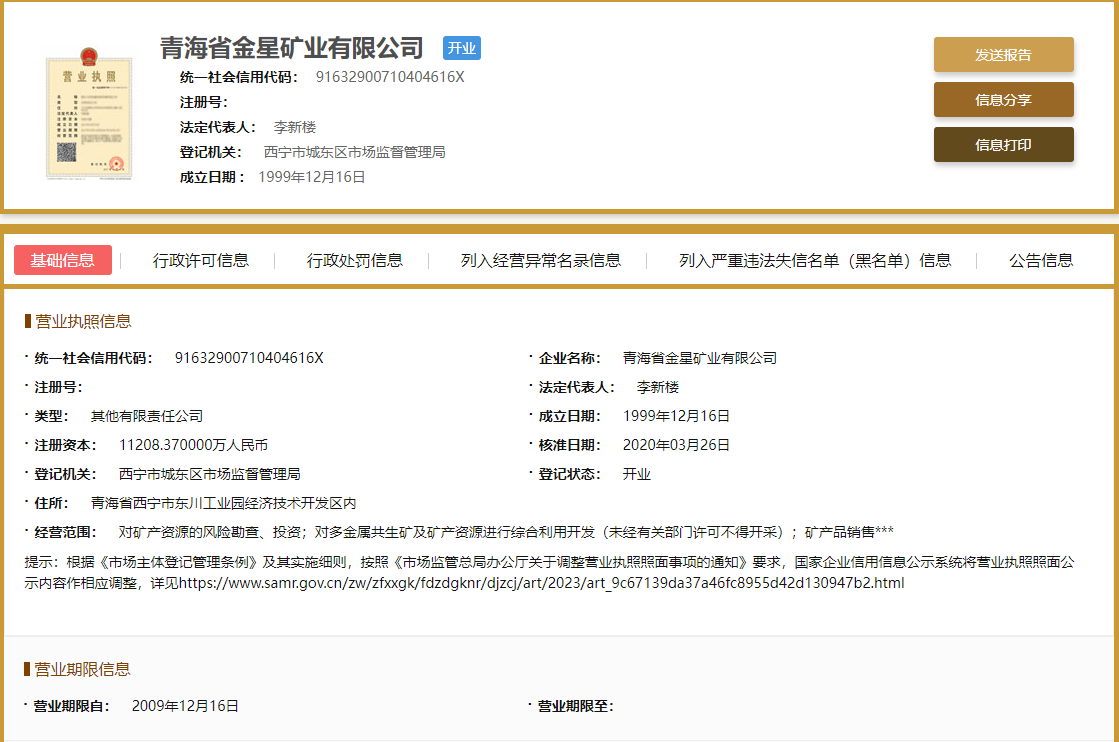Switch to the 行政处罚信息 tab
The image size is (1119, 742).
[355, 260]
